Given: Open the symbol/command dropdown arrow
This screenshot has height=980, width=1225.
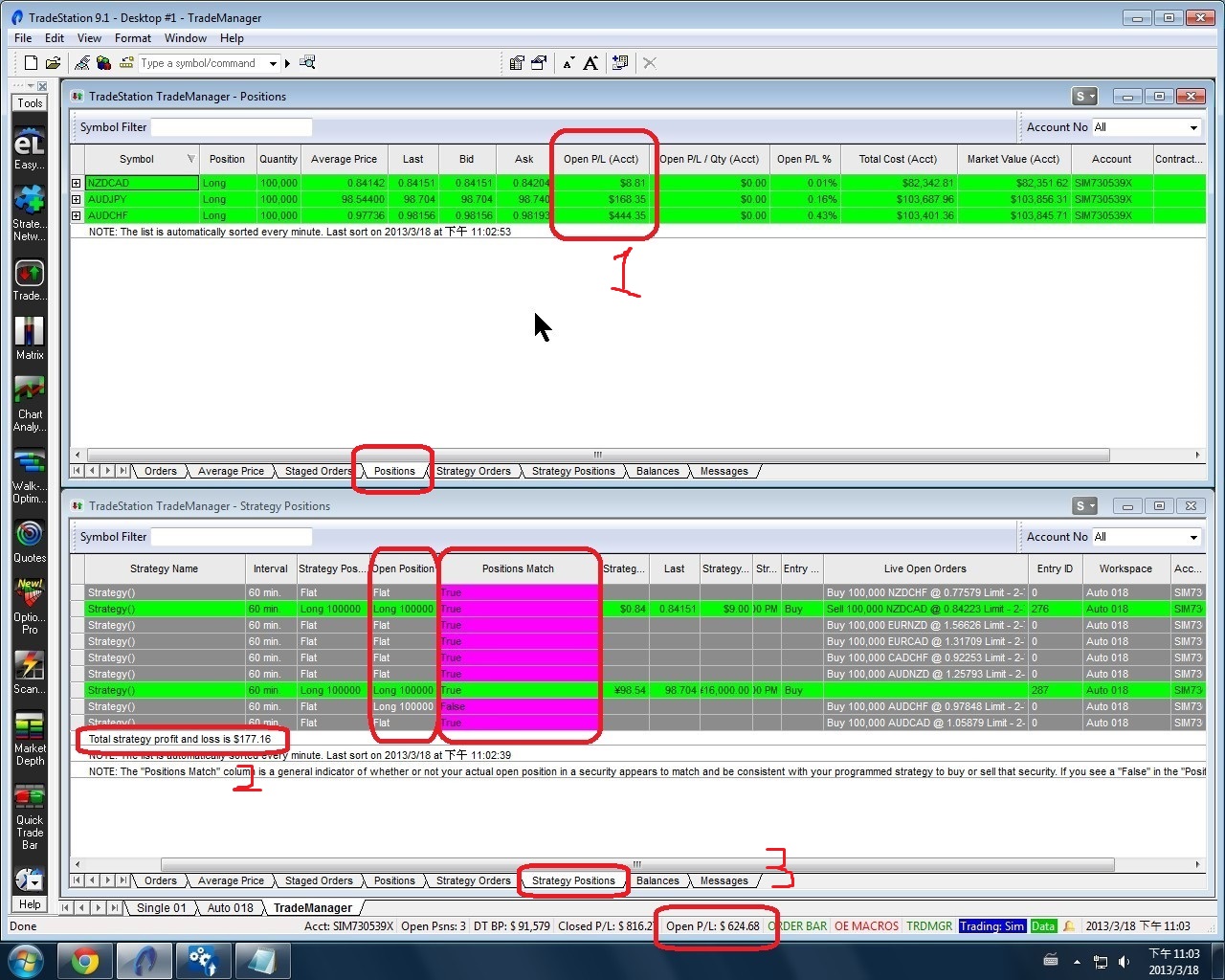Looking at the screenshot, I should tap(273, 64).
